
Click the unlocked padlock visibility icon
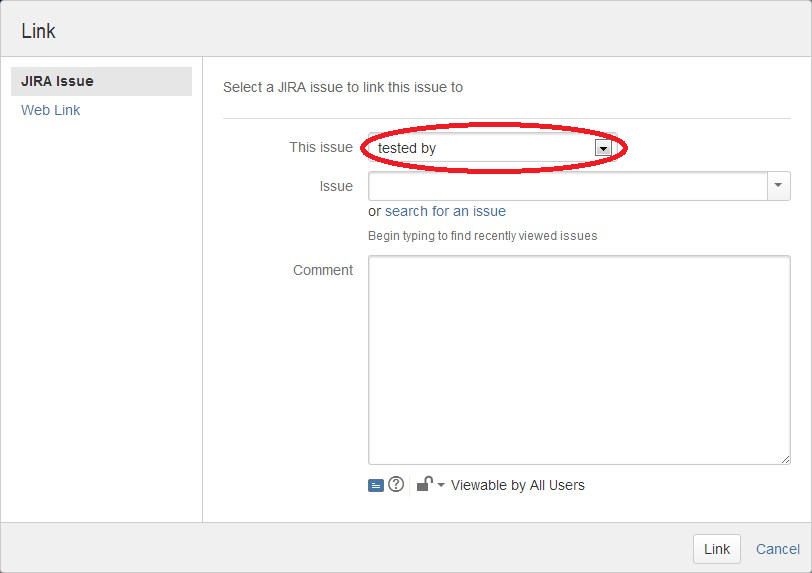pyautogui.click(x=425, y=484)
